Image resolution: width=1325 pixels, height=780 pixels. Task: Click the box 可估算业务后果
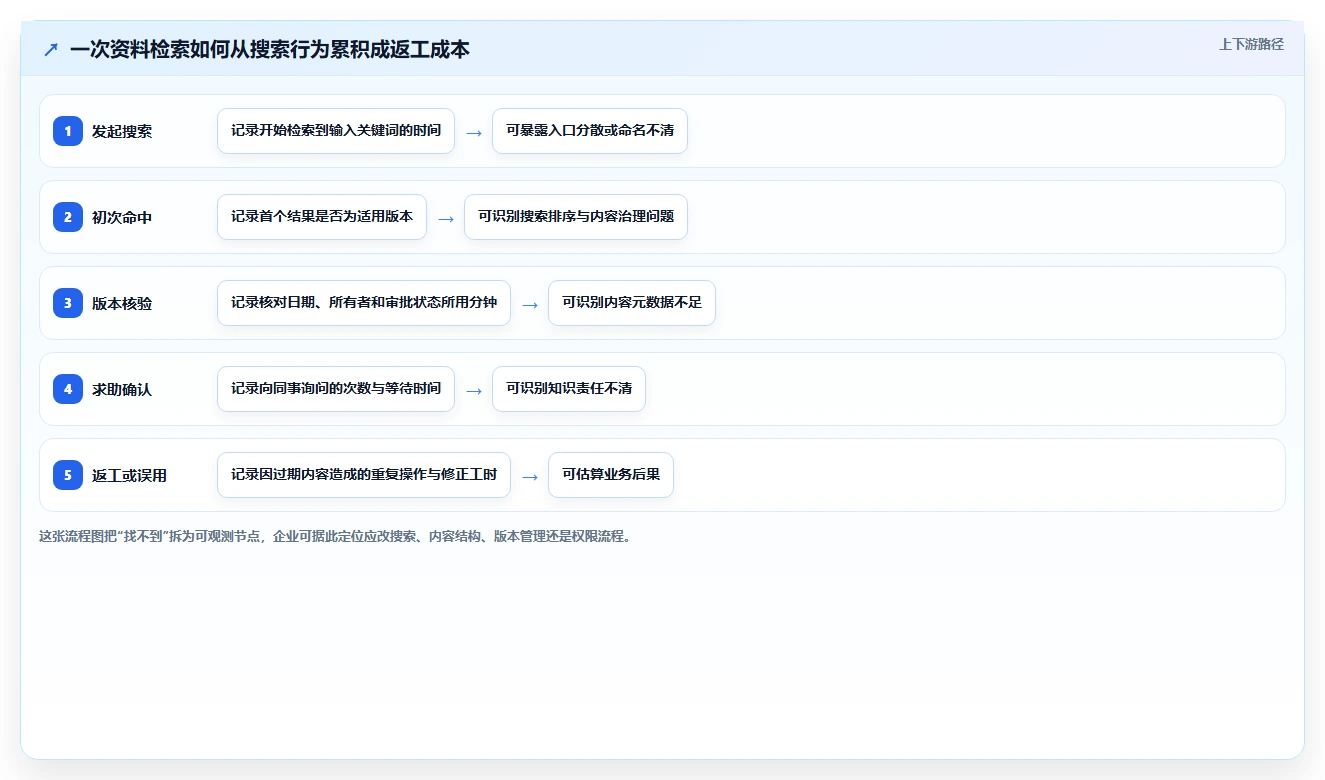pos(611,475)
